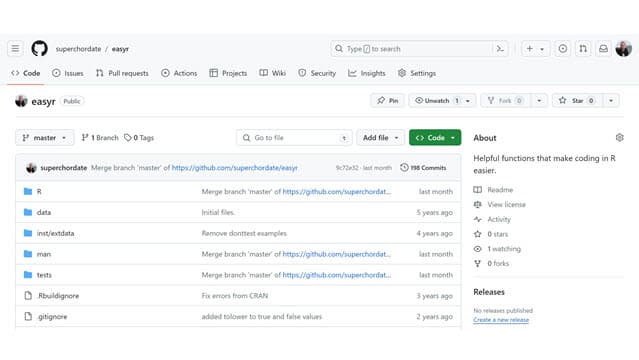639x360 pixels.
Task: Open the R folder
Action: click(39, 192)
